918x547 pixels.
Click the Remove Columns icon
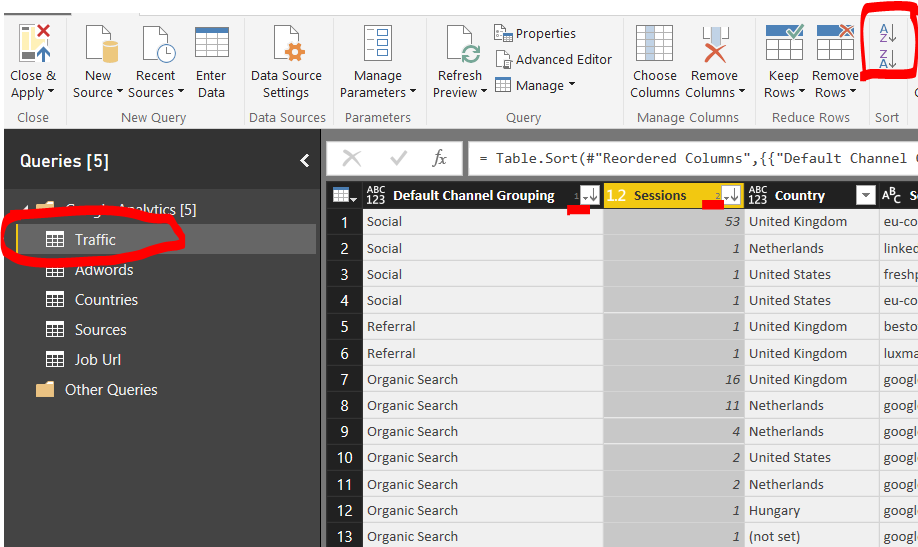pyautogui.click(x=715, y=43)
